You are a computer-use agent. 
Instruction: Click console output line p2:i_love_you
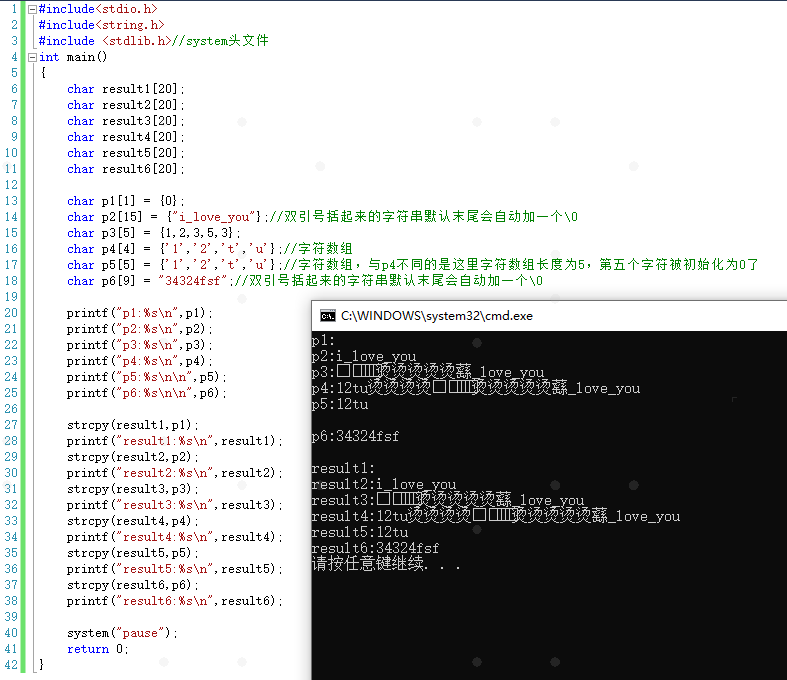tap(364, 357)
